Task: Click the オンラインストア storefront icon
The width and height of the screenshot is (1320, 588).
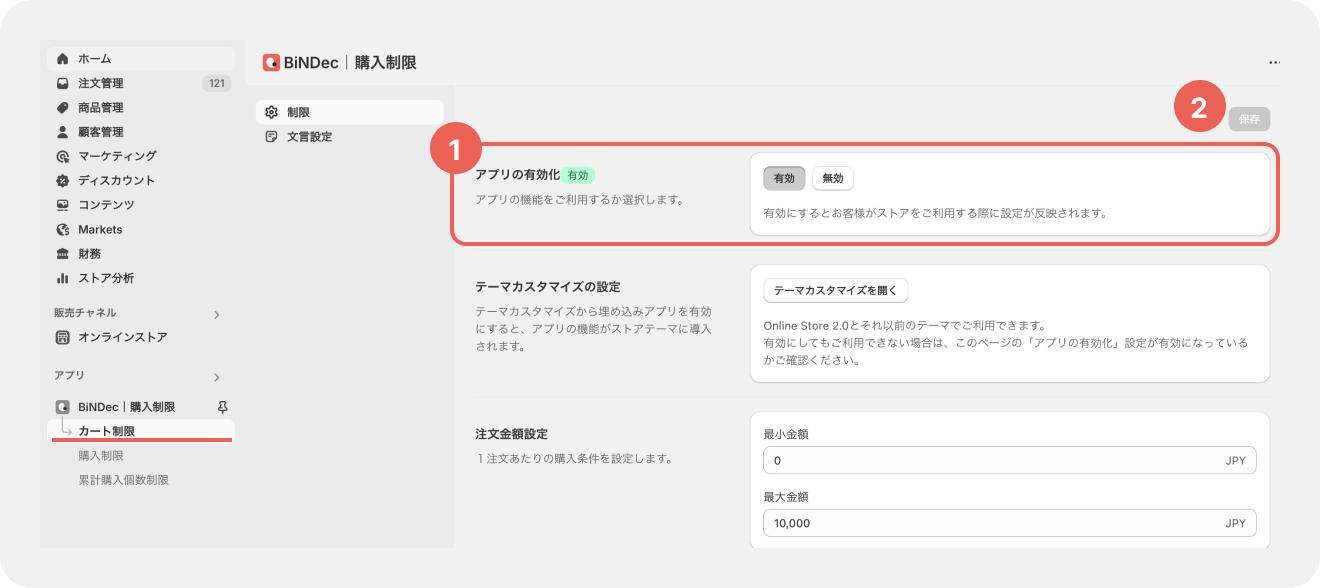Action: tap(63, 337)
